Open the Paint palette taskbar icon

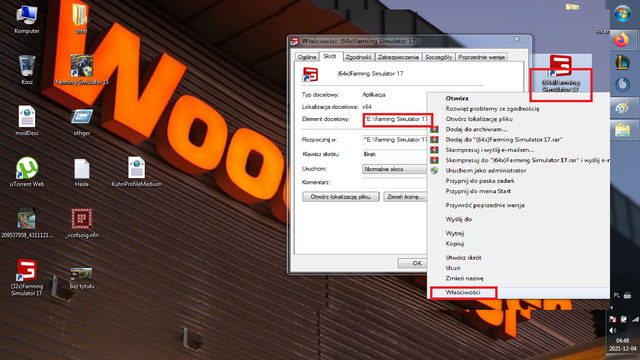tap(622, 108)
